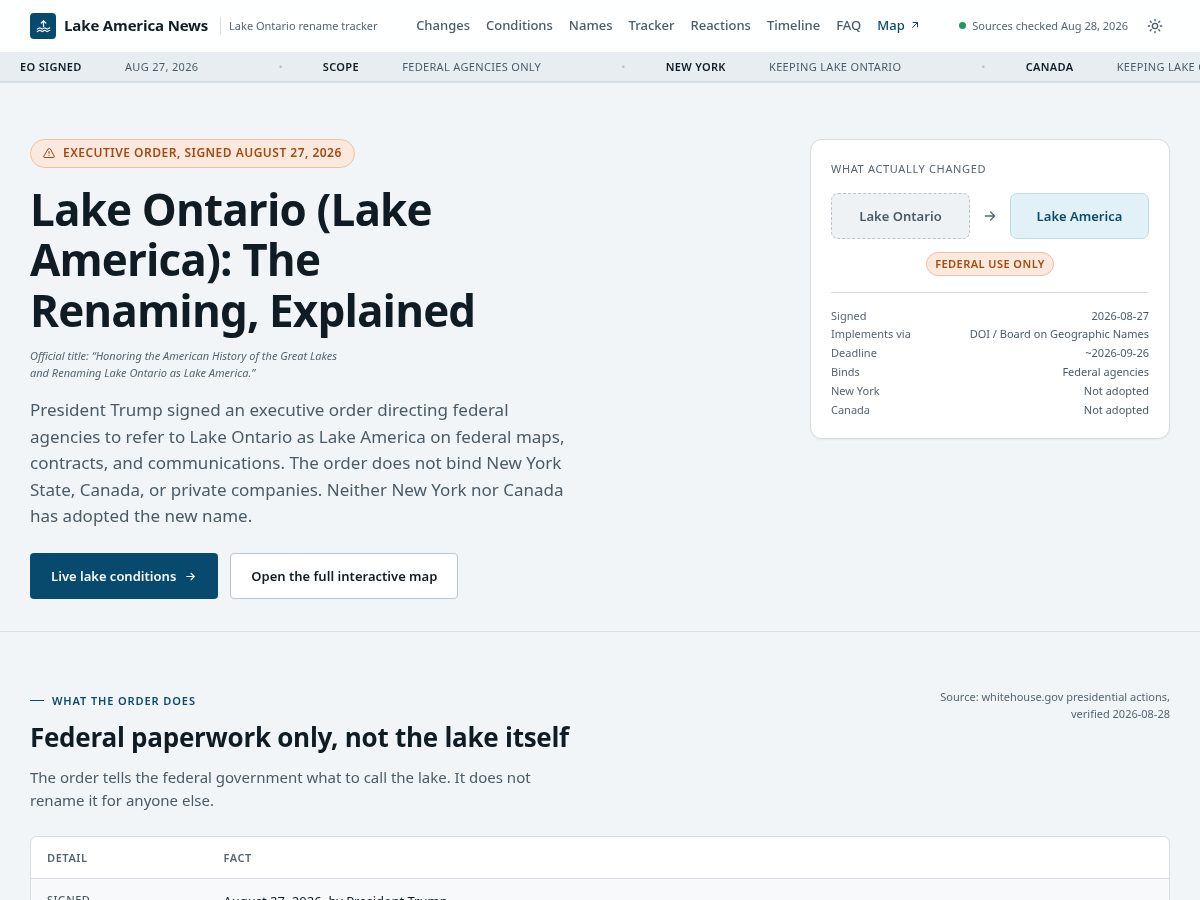1200x900 pixels.
Task: Click Open the full interactive map
Action: (344, 576)
